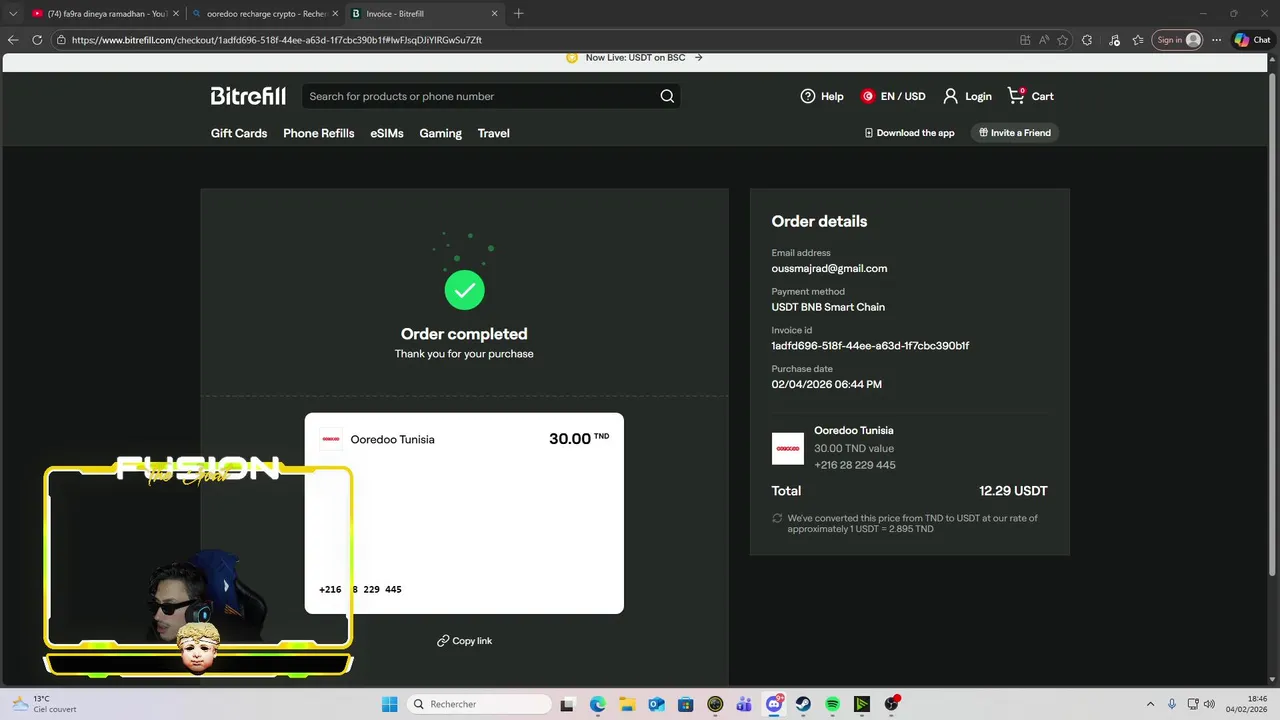Viewport: 1280px width, 720px height.
Task: Click Download the app
Action: 909,133
